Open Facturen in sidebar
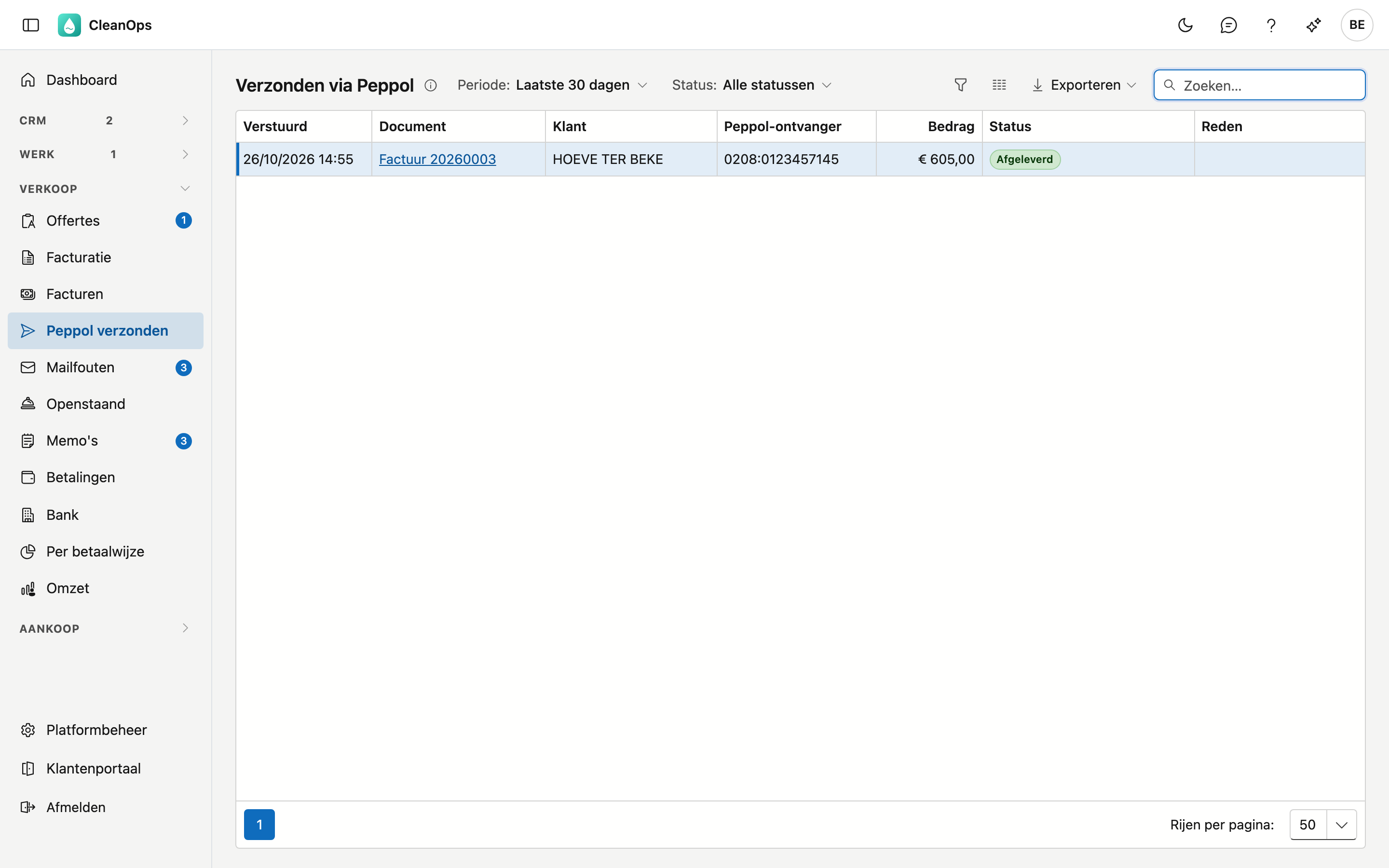Image resolution: width=1389 pixels, height=868 pixels. pyautogui.click(x=106, y=294)
